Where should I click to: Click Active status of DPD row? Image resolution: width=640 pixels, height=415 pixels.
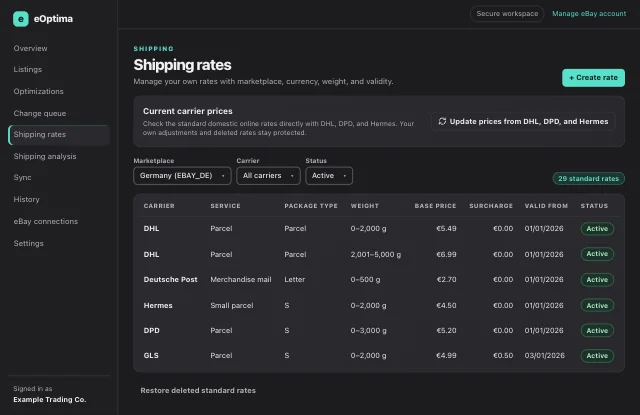(597, 331)
